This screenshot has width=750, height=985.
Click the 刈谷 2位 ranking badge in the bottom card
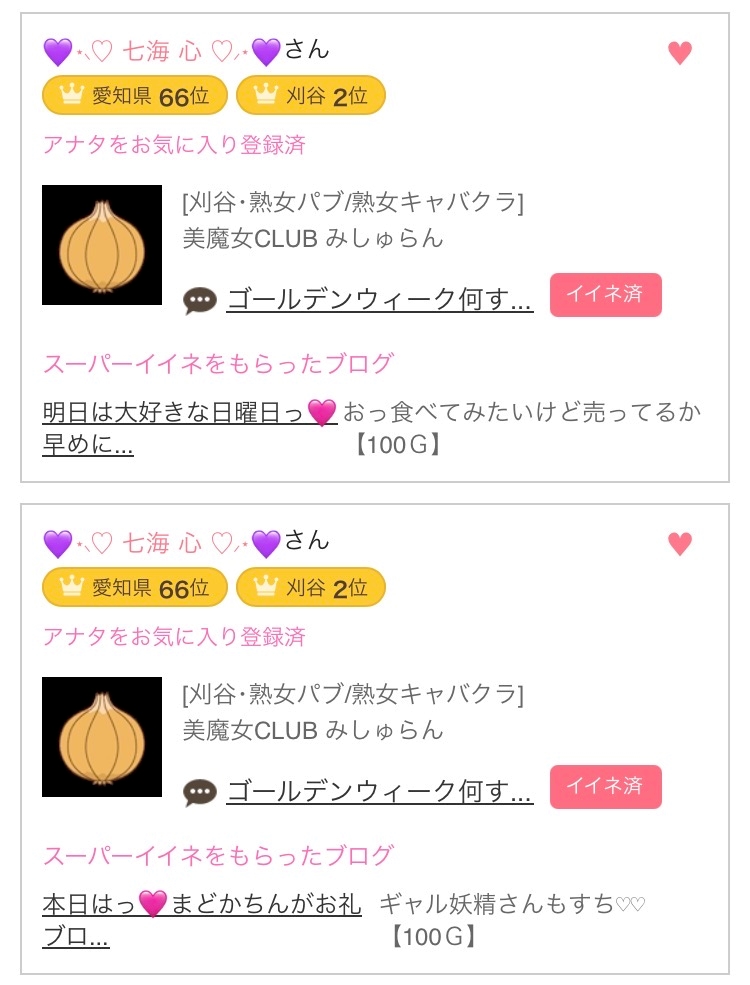[x=311, y=588]
